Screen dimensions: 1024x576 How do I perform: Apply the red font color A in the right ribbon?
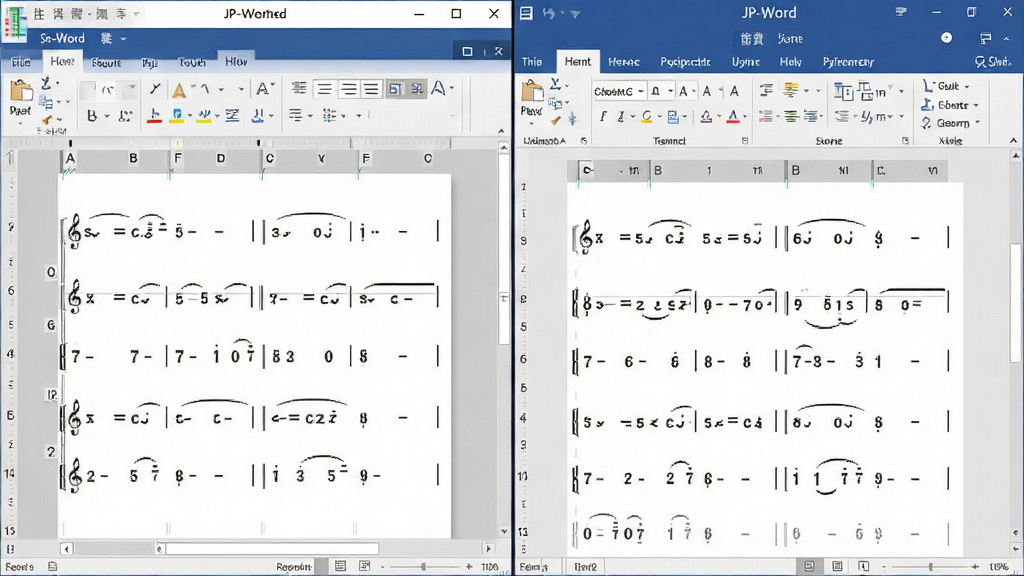(733, 117)
